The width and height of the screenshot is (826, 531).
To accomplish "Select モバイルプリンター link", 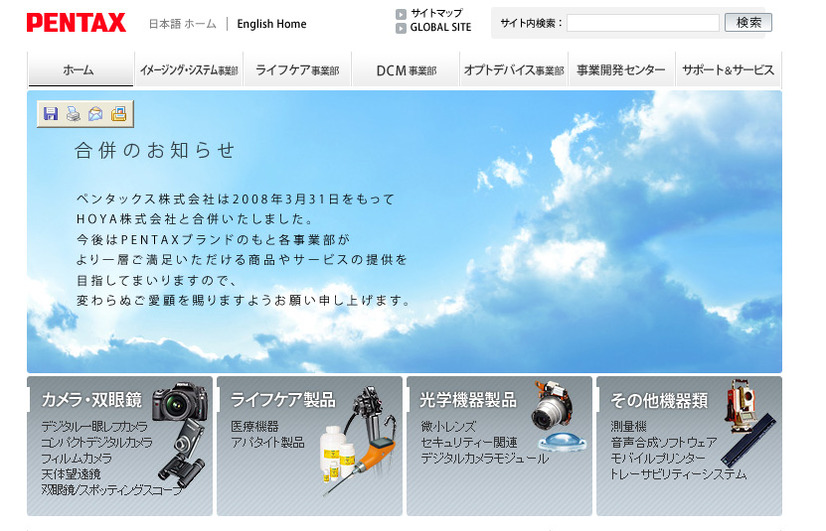I will [x=657, y=458].
